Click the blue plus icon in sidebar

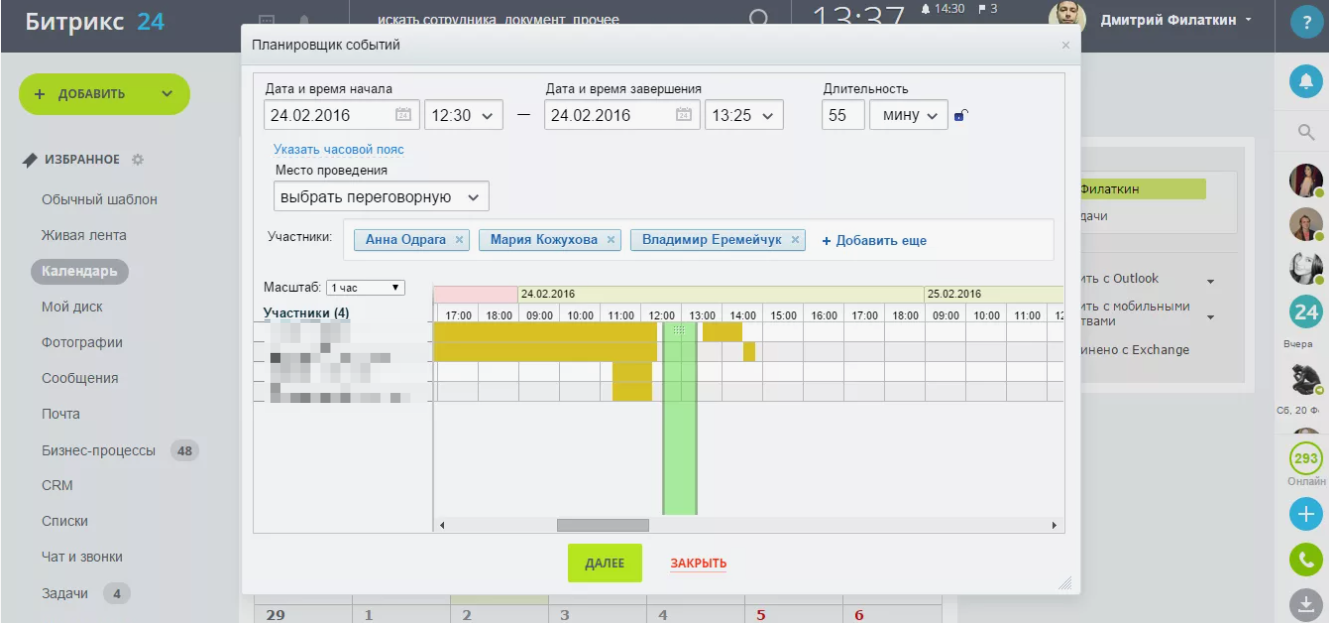point(1306,515)
